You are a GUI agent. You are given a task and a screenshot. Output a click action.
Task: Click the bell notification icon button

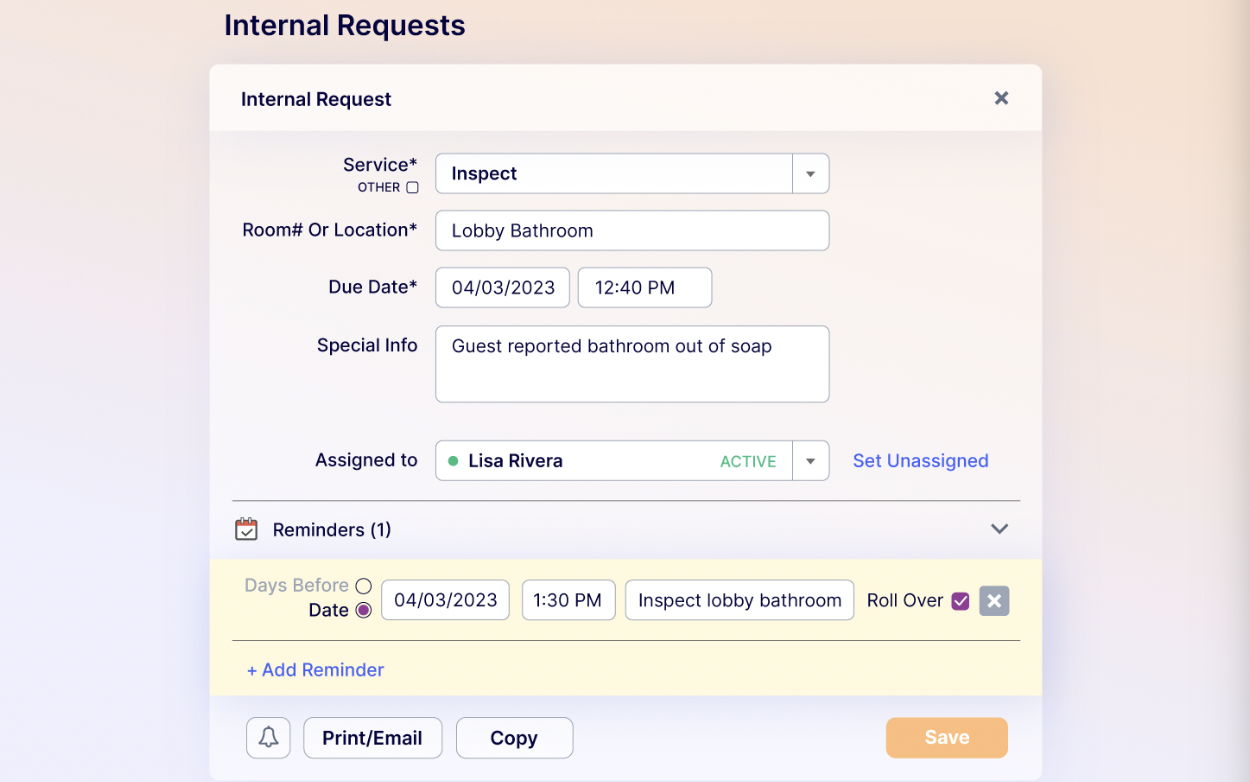(268, 738)
